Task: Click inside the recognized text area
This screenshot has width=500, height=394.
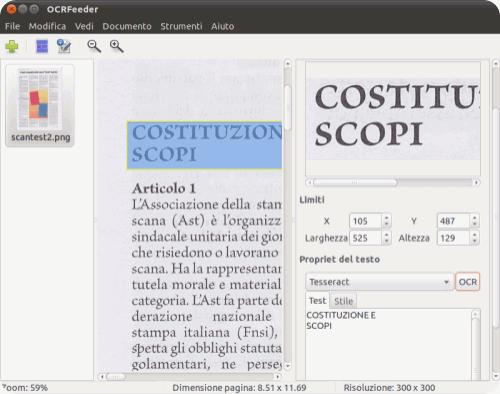Action: pyautogui.click(x=389, y=345)
